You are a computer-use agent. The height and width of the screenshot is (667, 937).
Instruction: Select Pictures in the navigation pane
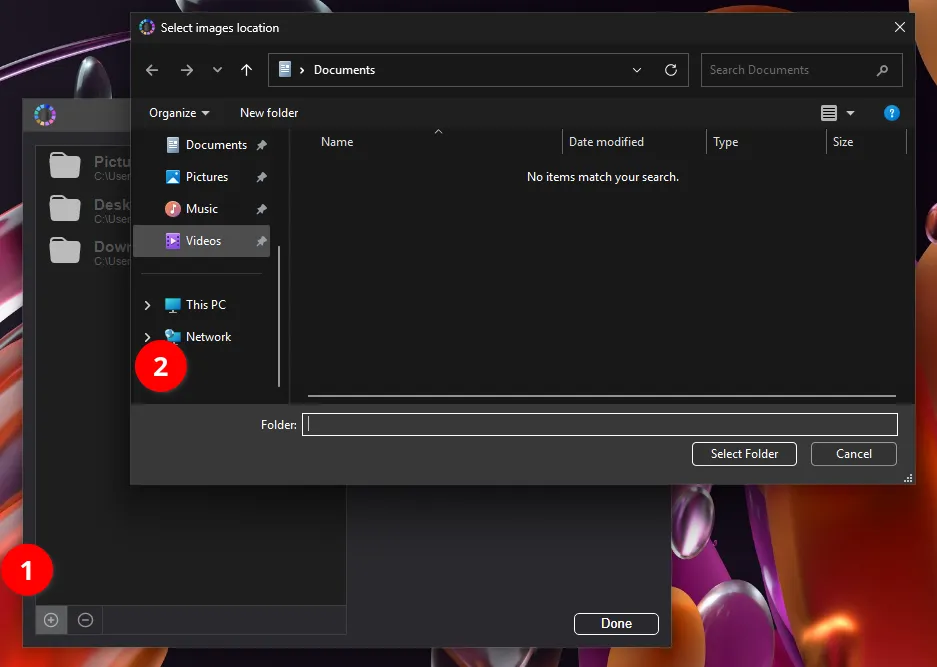click(x=207, y=177)
